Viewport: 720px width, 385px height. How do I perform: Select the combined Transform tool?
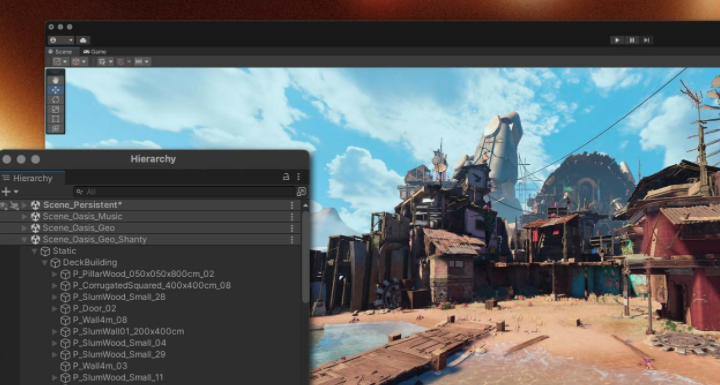point(56,129)
